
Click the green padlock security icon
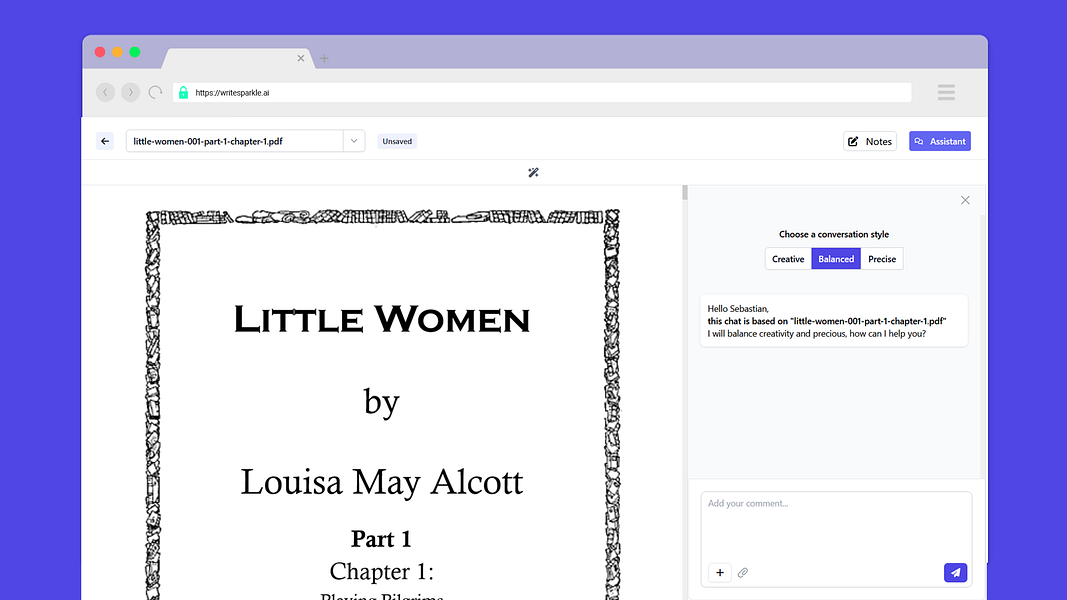[x=183, y=93]
